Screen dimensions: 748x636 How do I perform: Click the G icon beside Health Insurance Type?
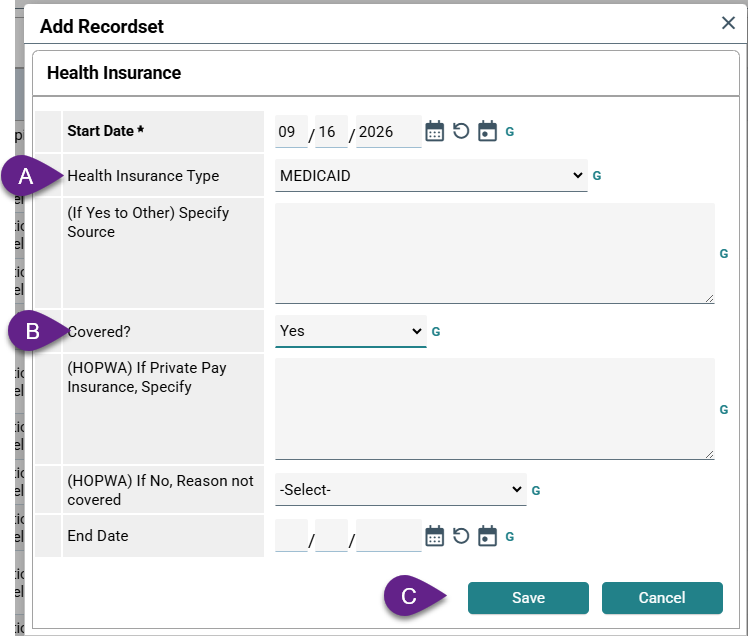[x=596, y=176]
